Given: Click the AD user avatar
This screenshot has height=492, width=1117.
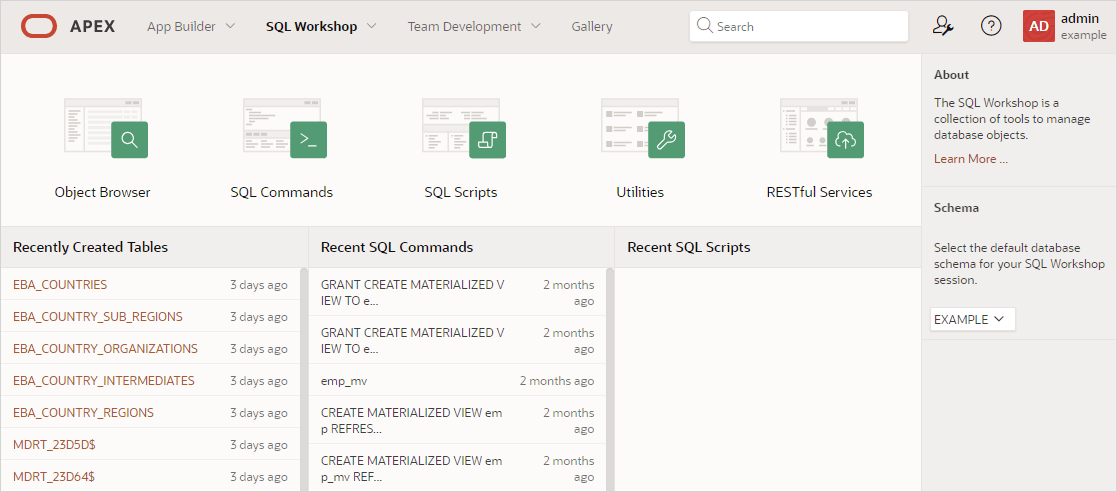Looking at the screenshot, I should (x=1039, y=26).
